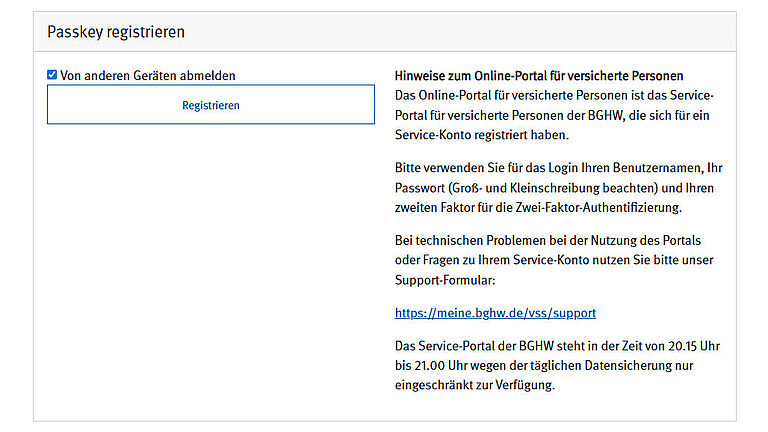
Task: Click the '20.15 Uhr' time text
Action: click(692, 346)
